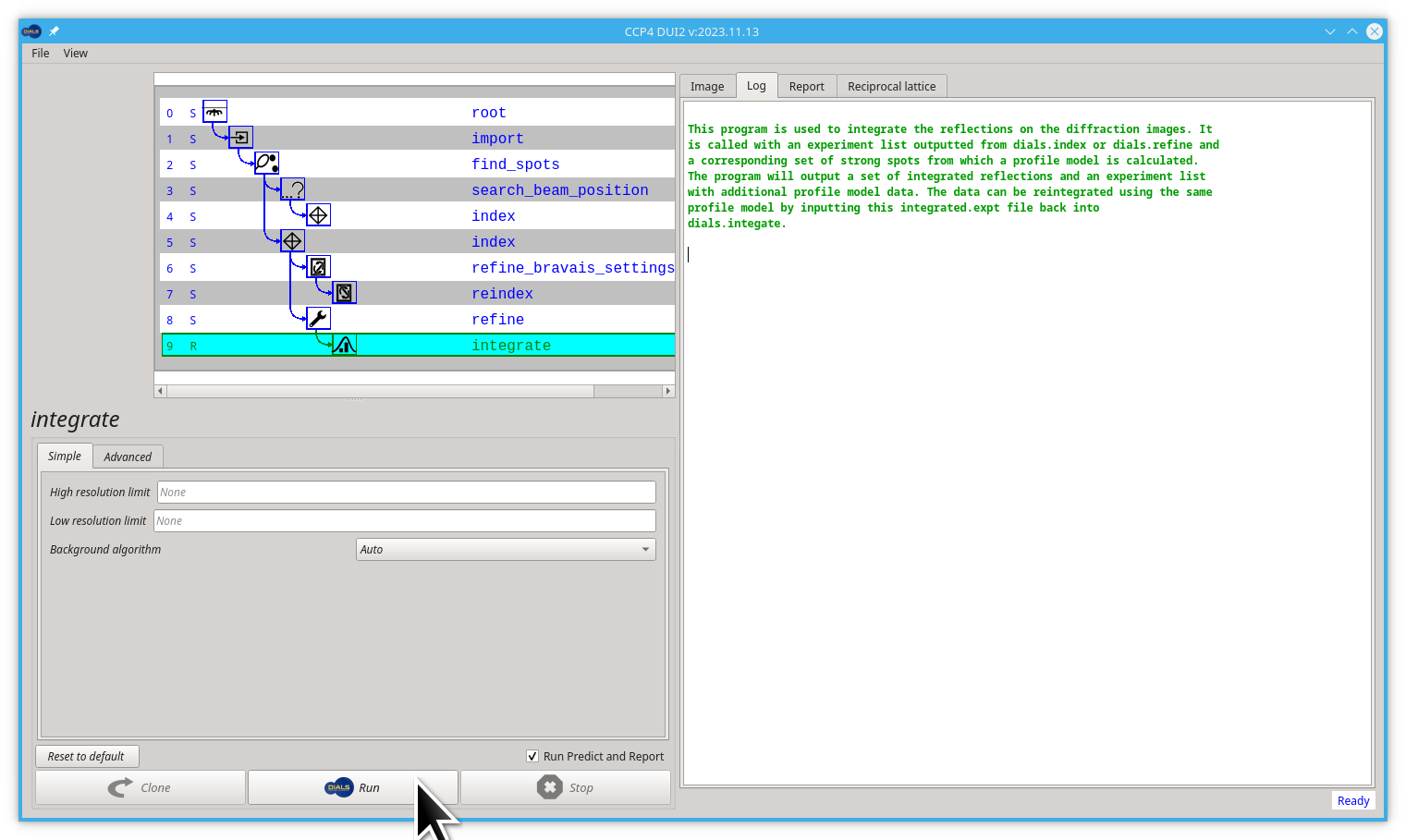1406x840 pixels.
Task: Switch to the Log tab
Action: coord(756,85)
